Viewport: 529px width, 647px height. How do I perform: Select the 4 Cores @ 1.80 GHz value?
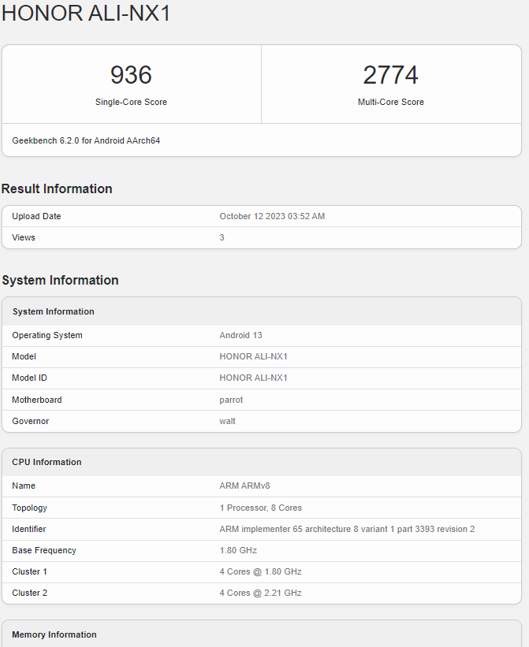tap(260, 572)
